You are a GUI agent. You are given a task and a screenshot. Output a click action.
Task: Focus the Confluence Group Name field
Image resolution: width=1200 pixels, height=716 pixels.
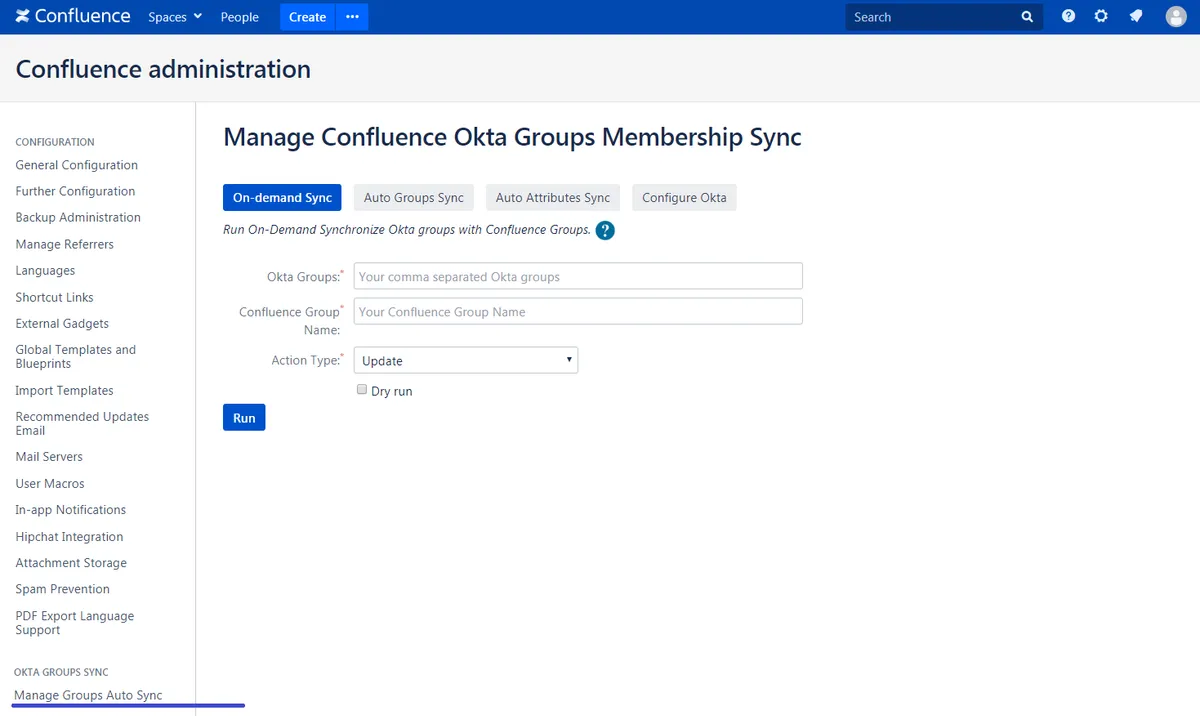click(578, 311)
